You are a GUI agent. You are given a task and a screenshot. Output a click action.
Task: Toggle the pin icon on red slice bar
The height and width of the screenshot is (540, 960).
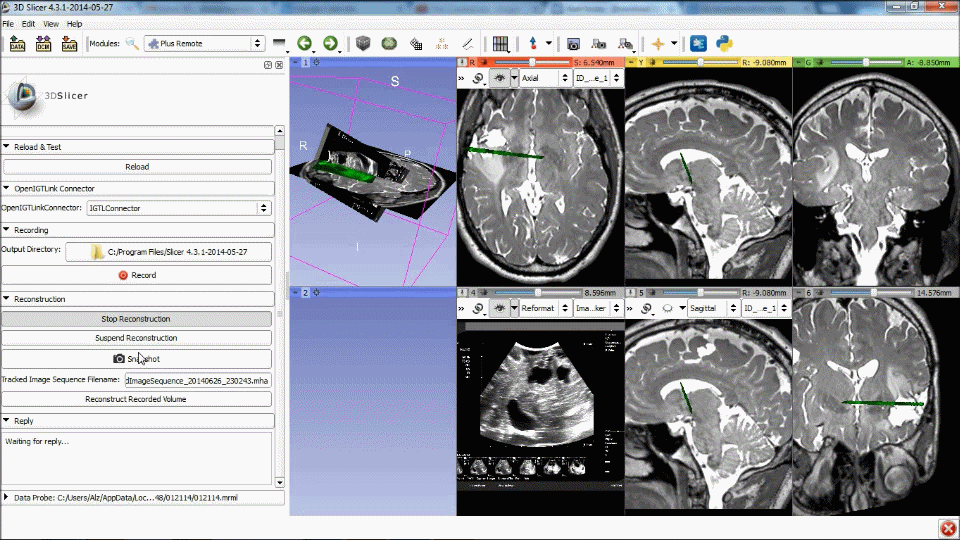(463, 62)
